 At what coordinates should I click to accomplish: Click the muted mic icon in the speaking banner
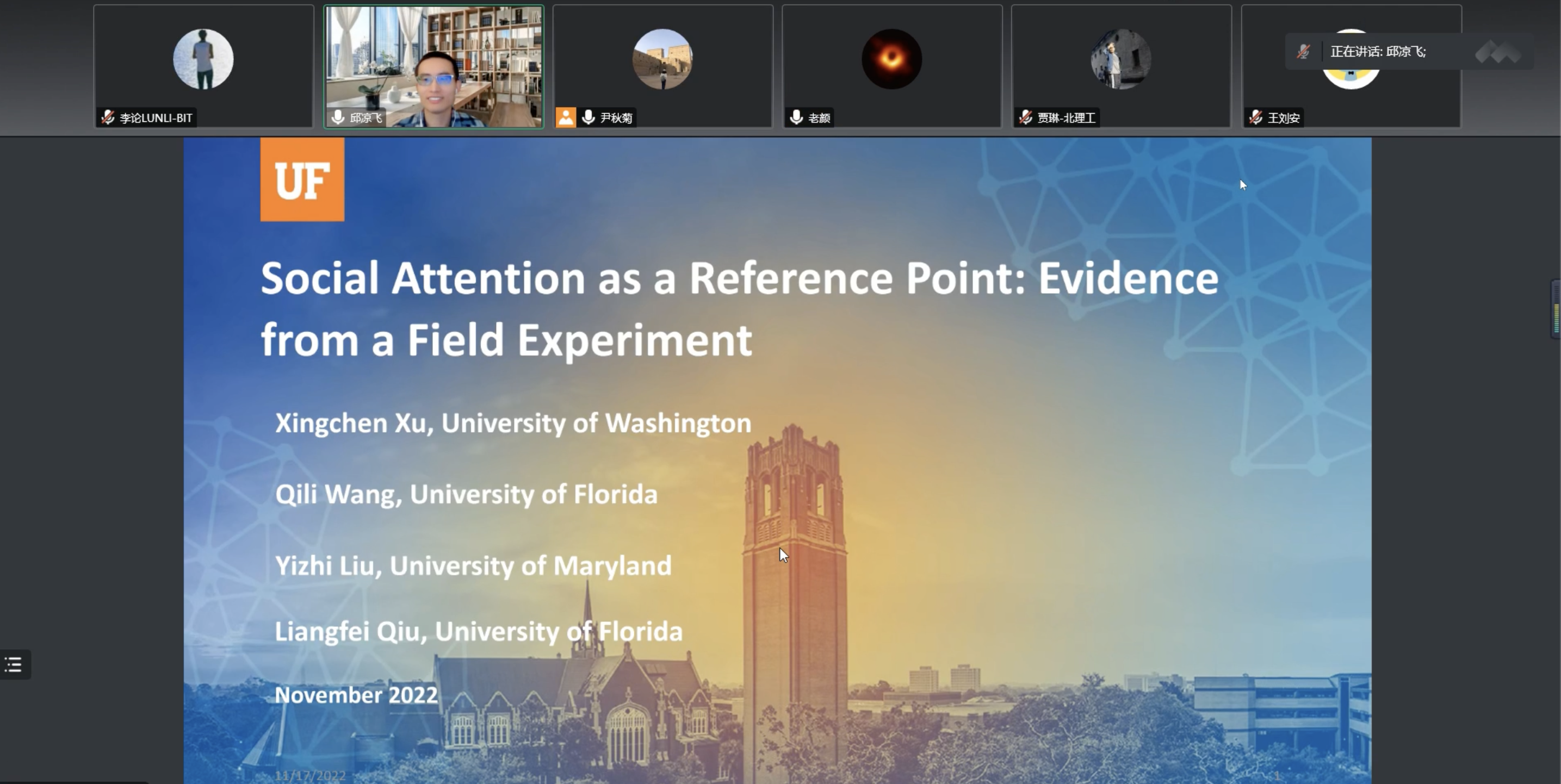point(1303,52)
